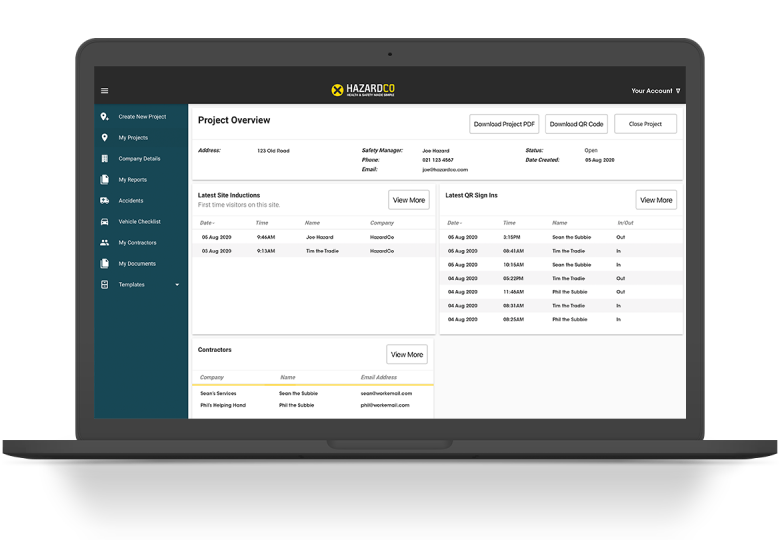The height and width of the screenshot is (540, 780).
Task: Open Vehicle Checklist from sidebar menu
Action: point(139,222)
